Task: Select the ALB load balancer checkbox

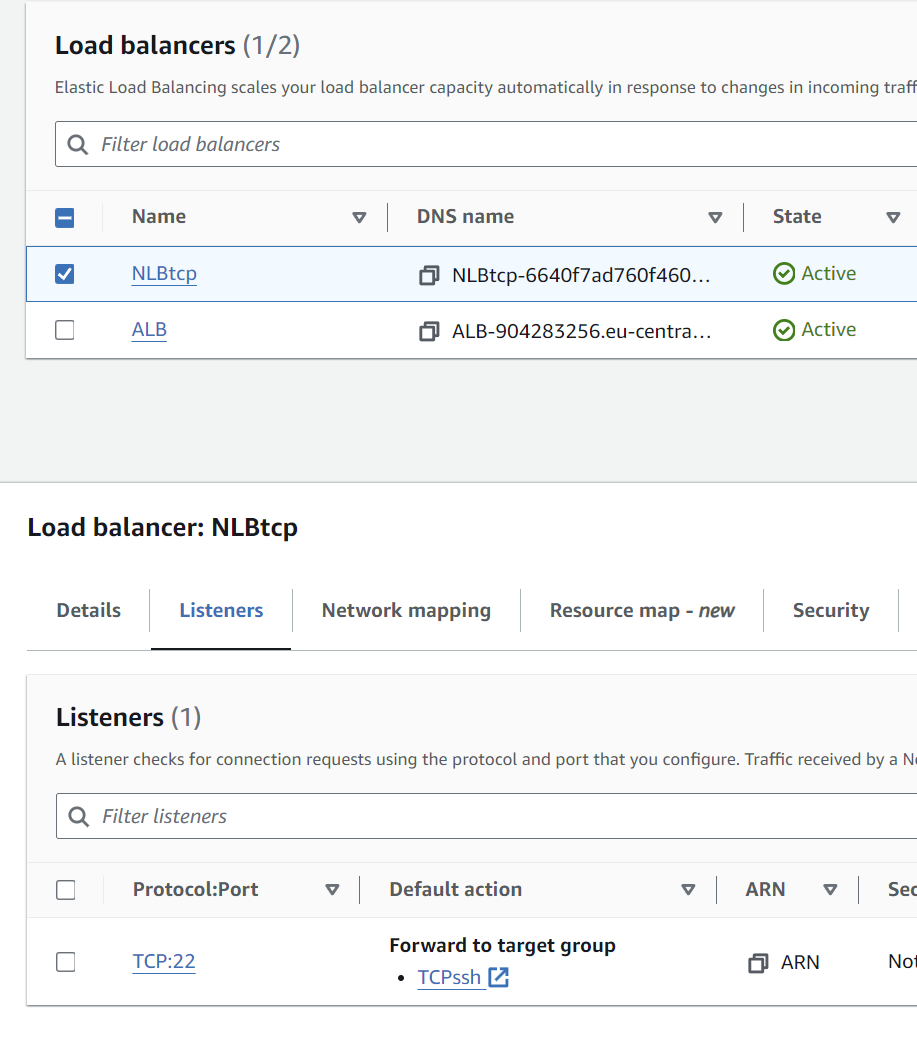Action: 65,330
